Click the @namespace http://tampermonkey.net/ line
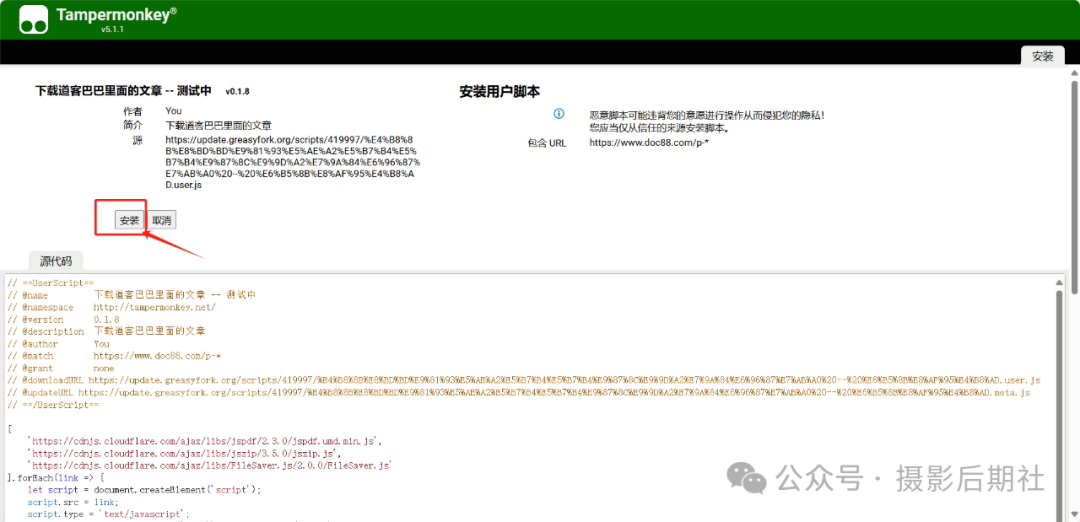The height and width of the screenshot is (522, 1080). tap(111, 307)
